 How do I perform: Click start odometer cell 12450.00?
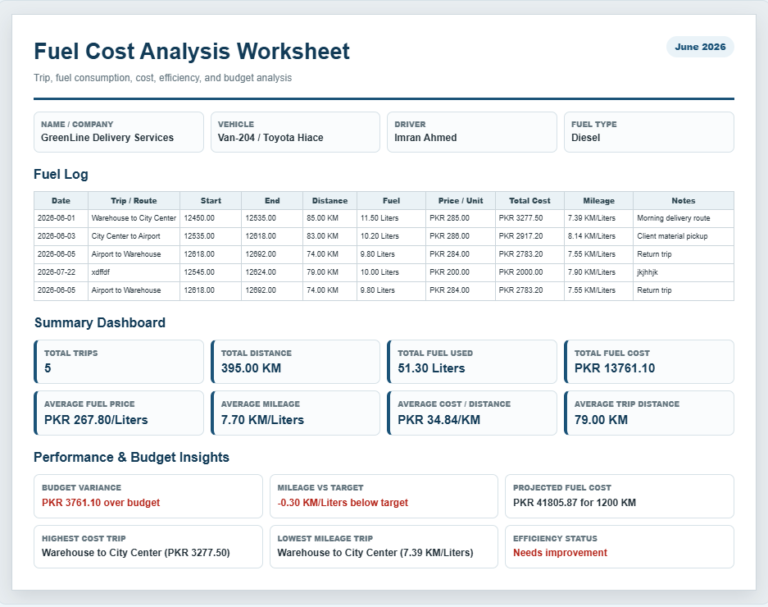click(211, 219)
